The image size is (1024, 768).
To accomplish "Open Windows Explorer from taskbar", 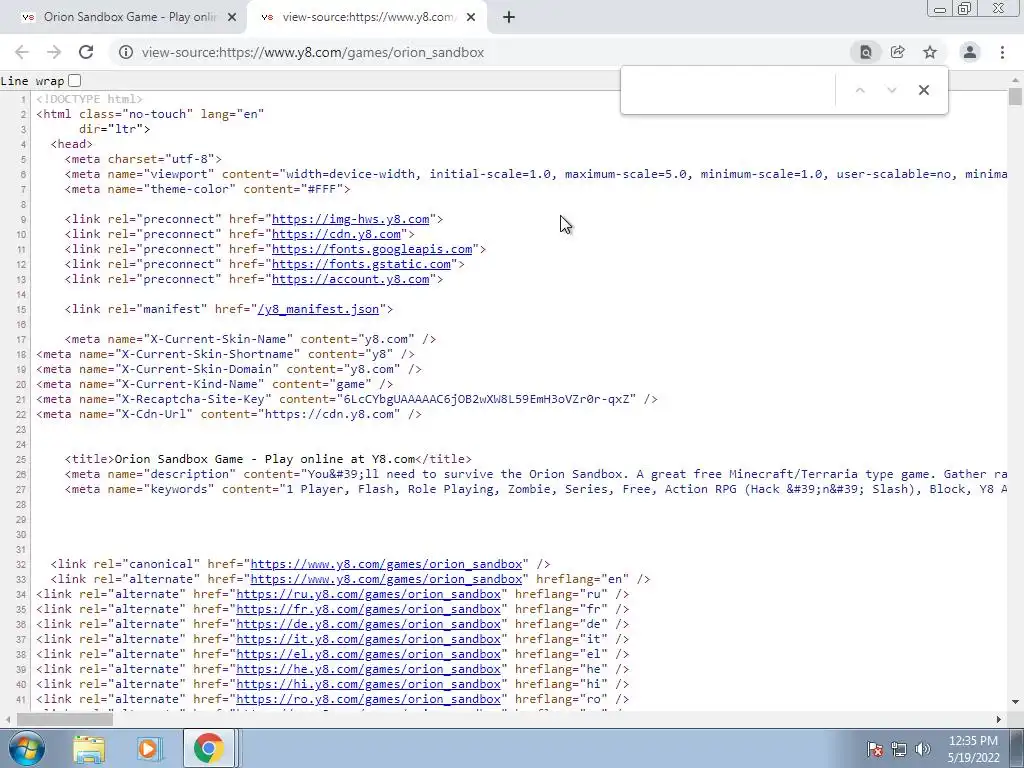I will point(89,748).
